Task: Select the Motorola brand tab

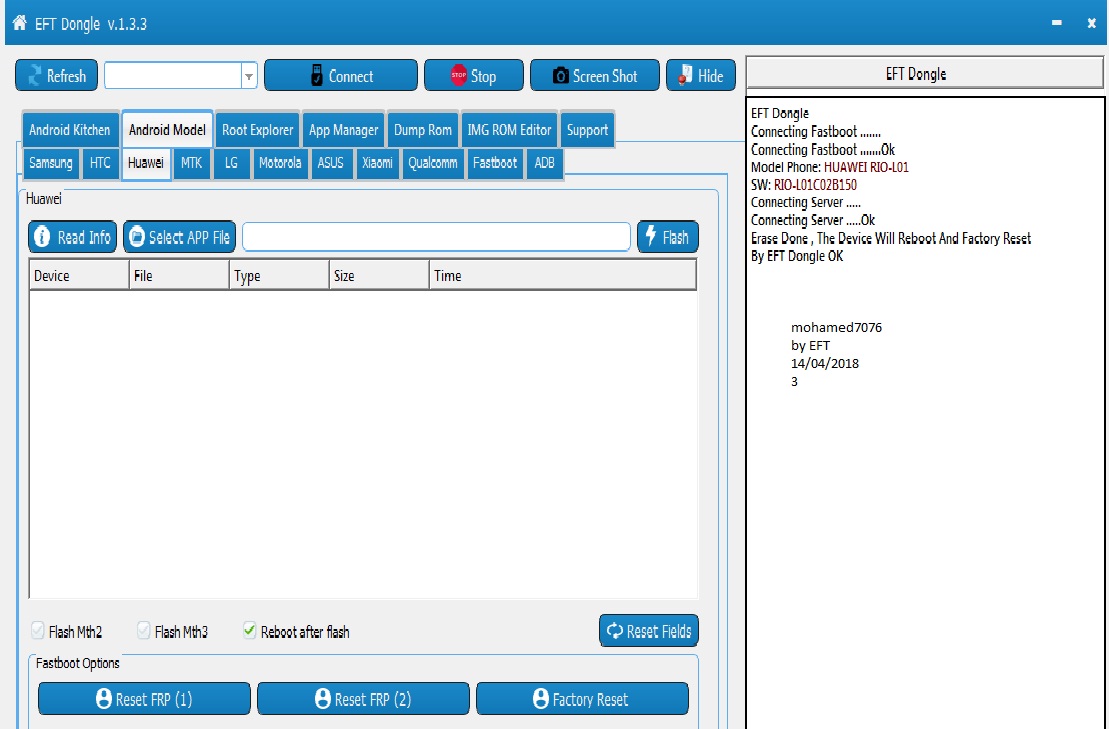Action: coord(280,163)
